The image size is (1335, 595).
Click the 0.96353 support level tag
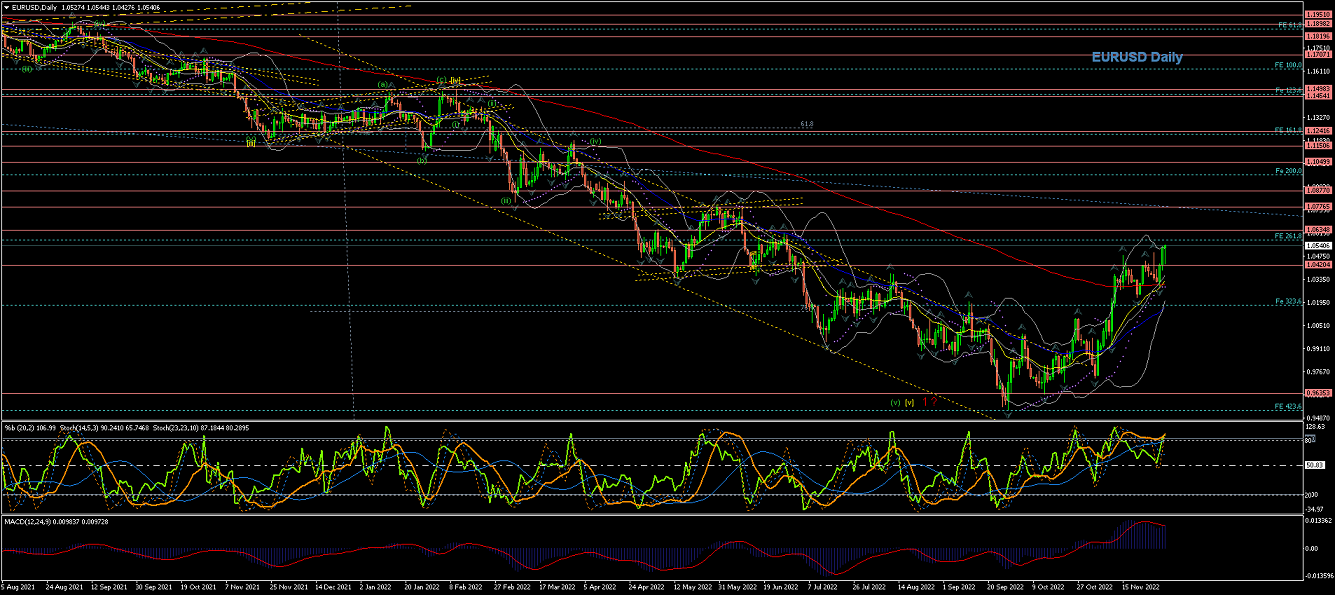pyautogui.click(x=1316, y=394)
